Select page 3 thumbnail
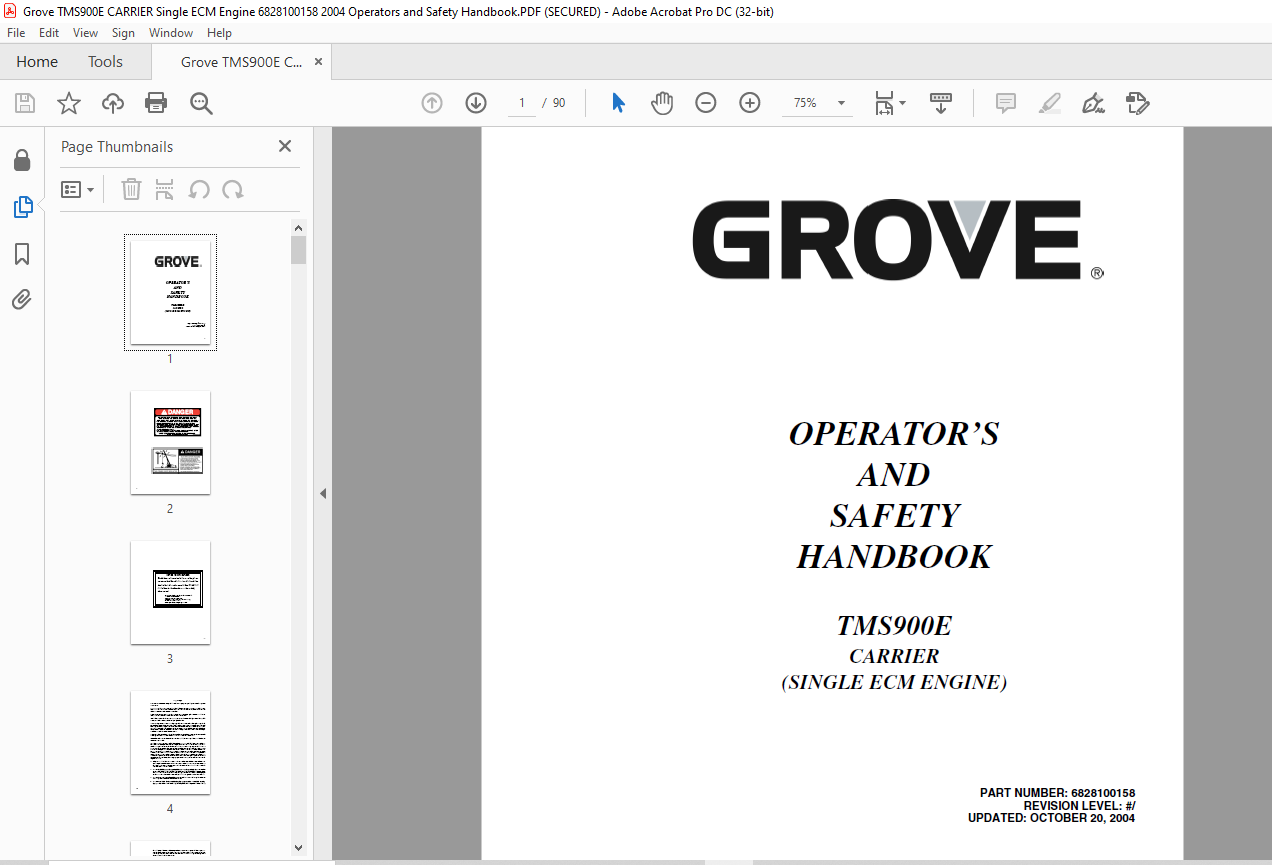This screenshot has height=865, width=1272. (x=170, y=592)
